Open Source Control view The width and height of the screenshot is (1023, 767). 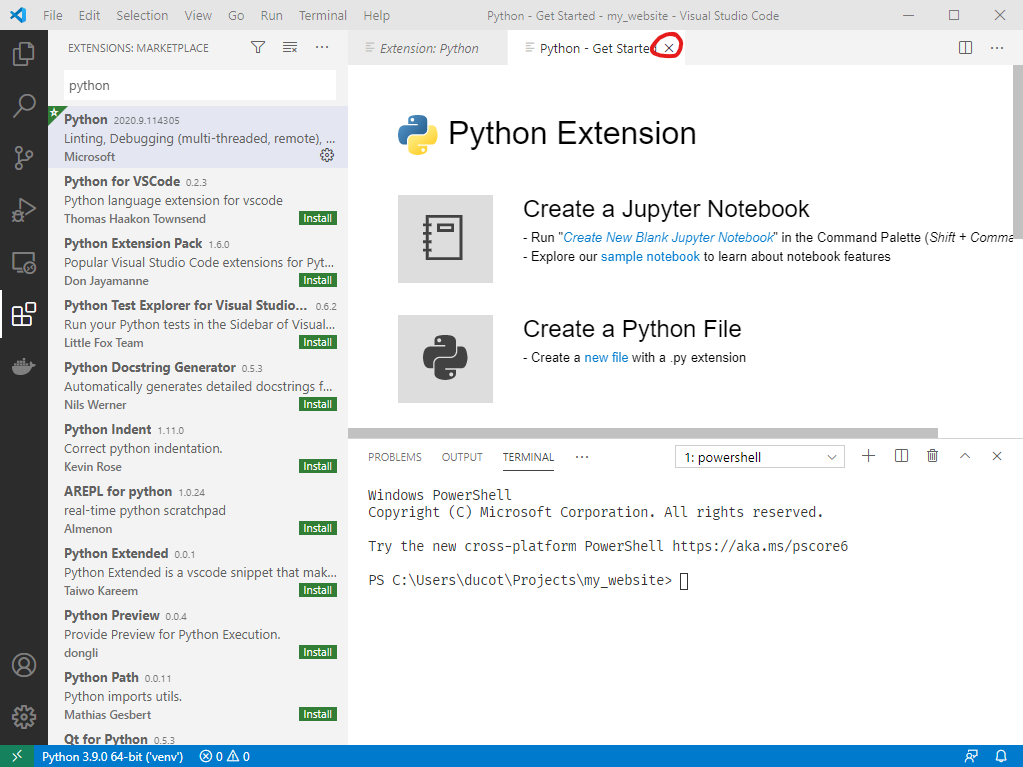(24, 157)
